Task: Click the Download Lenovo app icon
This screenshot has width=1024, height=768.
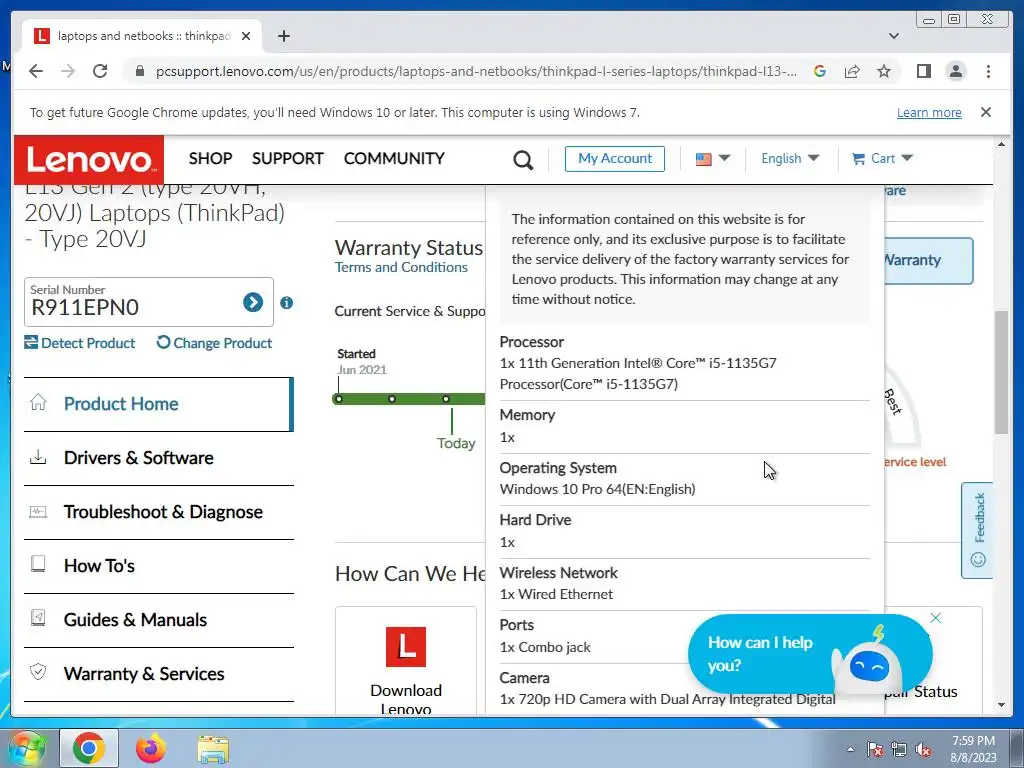Action: [406, 647]
